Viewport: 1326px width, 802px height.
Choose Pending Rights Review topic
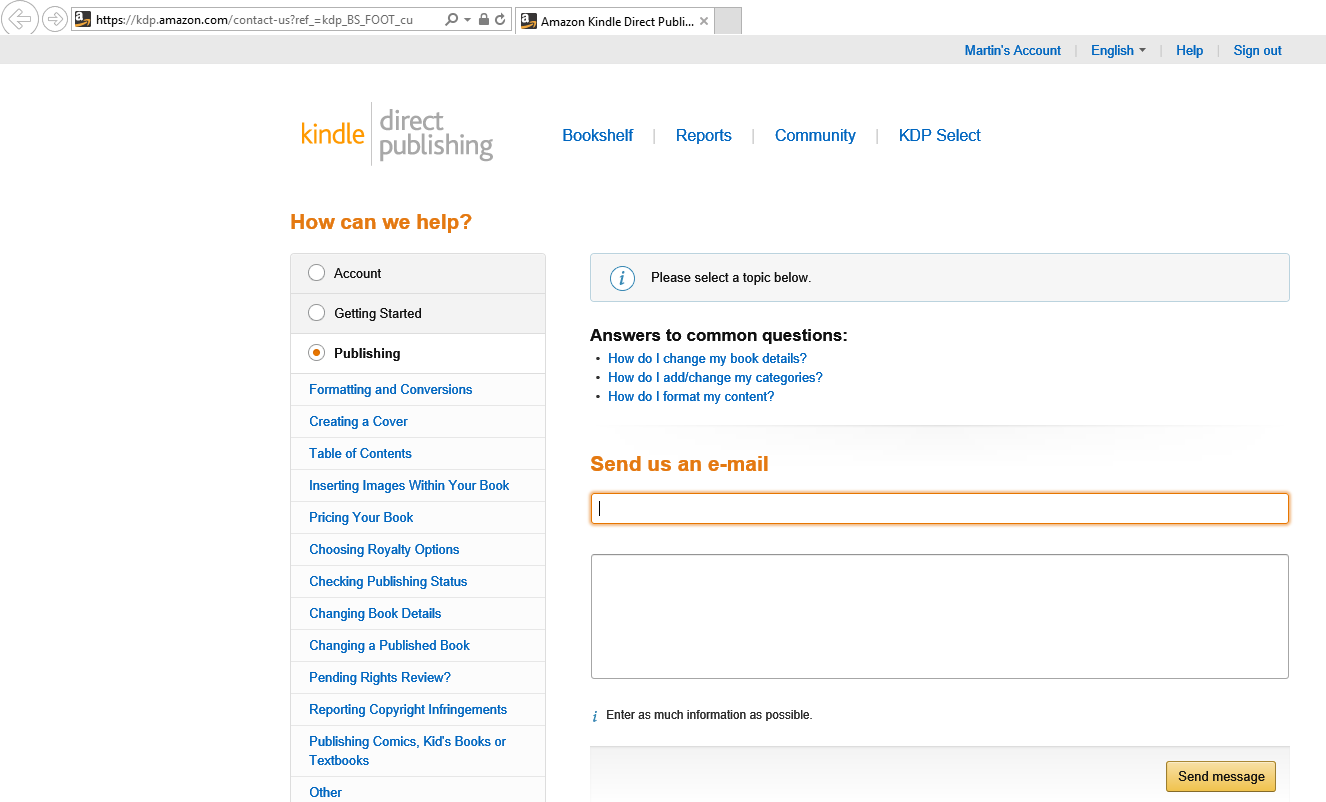click(x=380, y=677)
